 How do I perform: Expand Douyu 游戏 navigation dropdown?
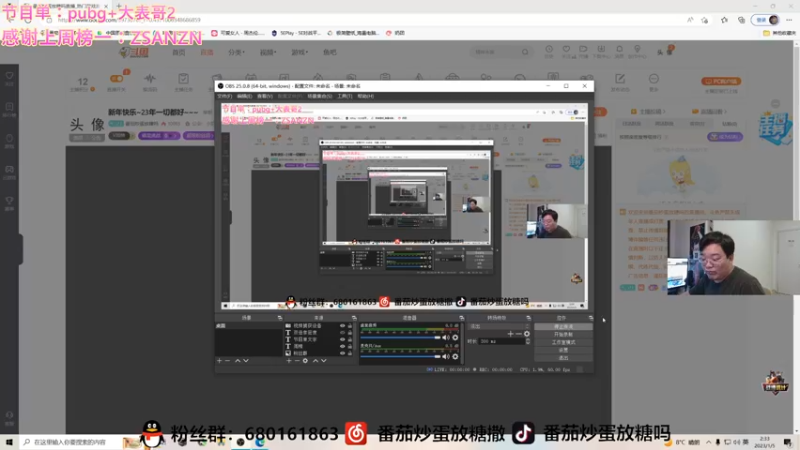299,52
